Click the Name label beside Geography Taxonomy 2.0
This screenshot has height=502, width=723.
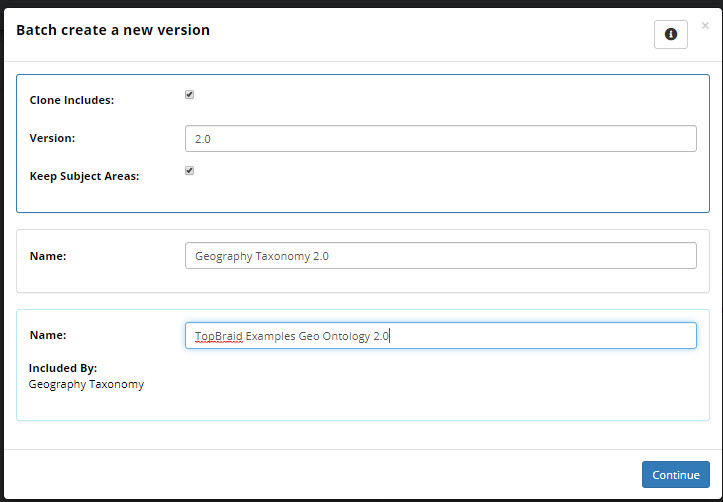click(48, 257)
